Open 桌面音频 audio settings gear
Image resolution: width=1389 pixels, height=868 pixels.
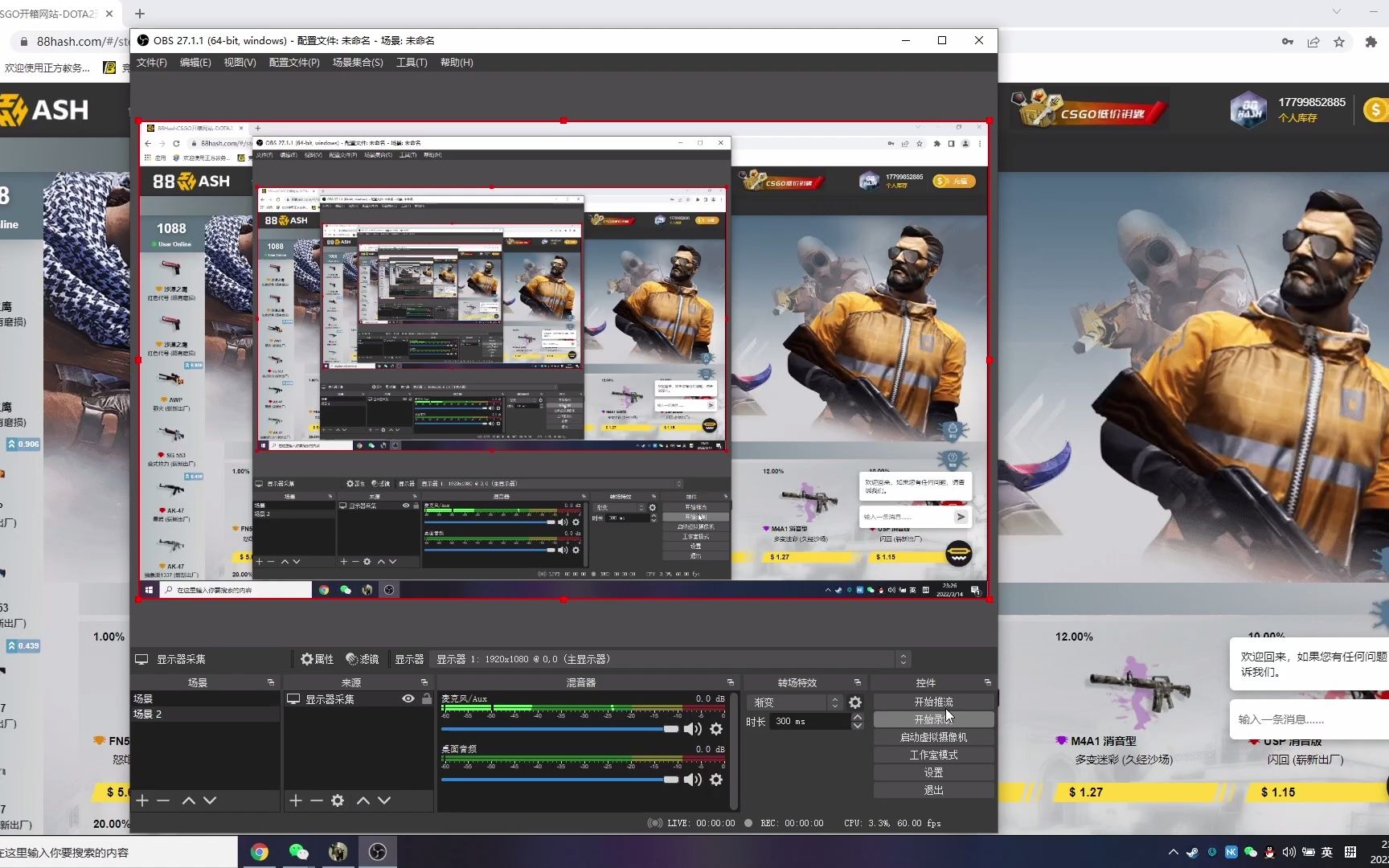point(716,780)
